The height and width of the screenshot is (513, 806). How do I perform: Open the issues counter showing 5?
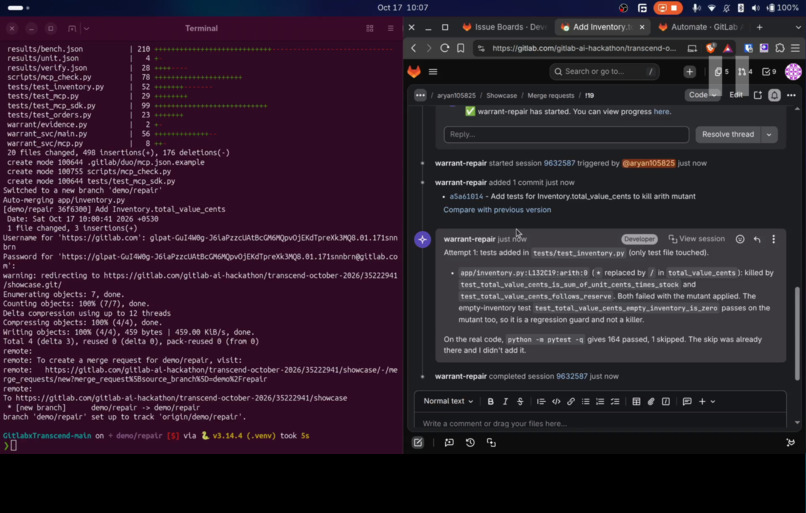click(721, 72)
